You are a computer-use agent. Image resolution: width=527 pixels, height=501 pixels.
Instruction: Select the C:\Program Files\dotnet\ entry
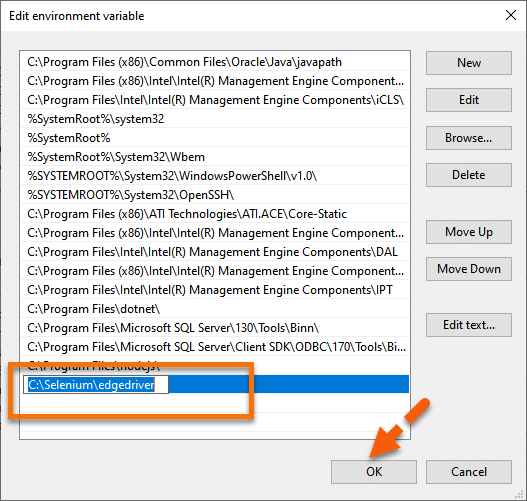tap(215, 309)
